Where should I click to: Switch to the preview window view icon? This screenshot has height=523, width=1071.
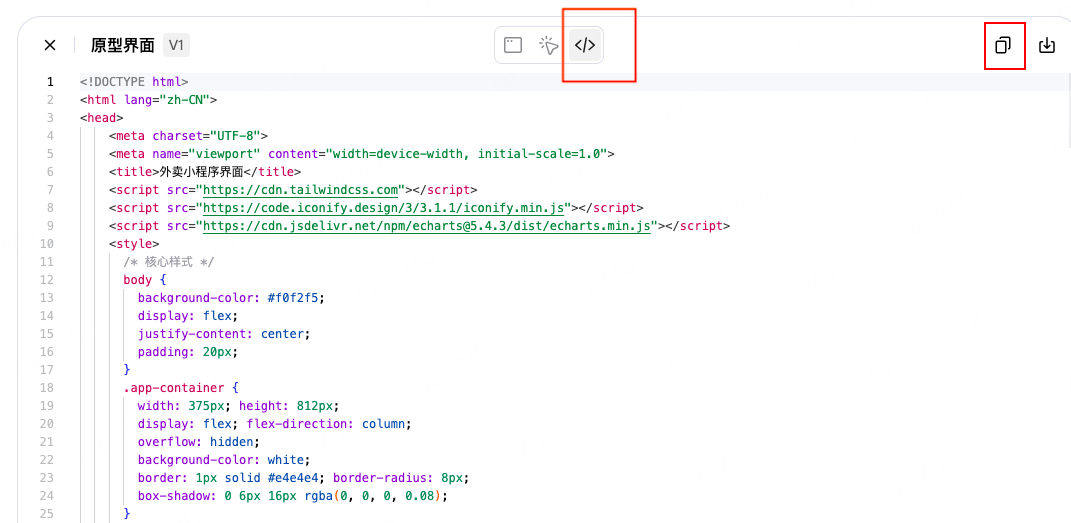pyautogui.click(x=513, y=46)
